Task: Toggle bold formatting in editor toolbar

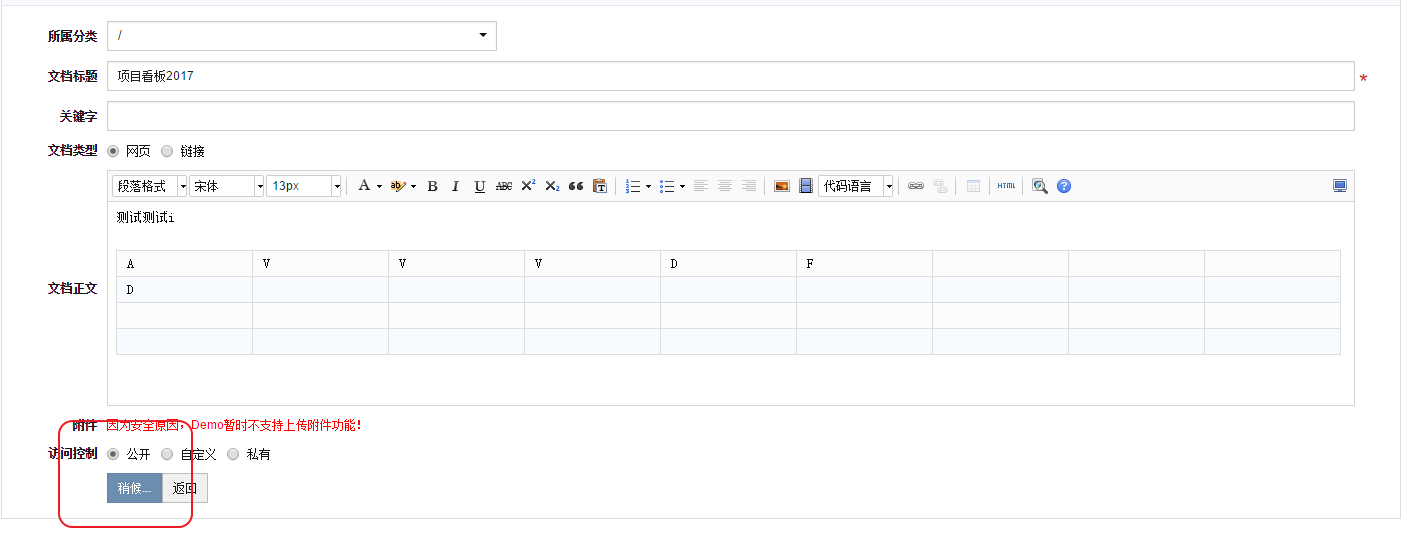Action: (432, 186)
